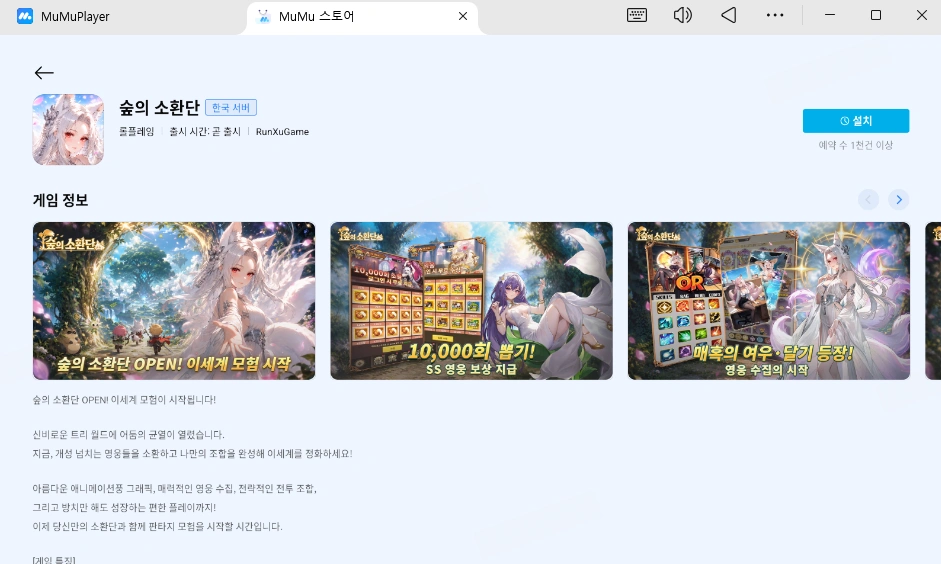The image size is (941, 564).
Task: Show next screenshots with right chevron
Action: pos(898,199)
